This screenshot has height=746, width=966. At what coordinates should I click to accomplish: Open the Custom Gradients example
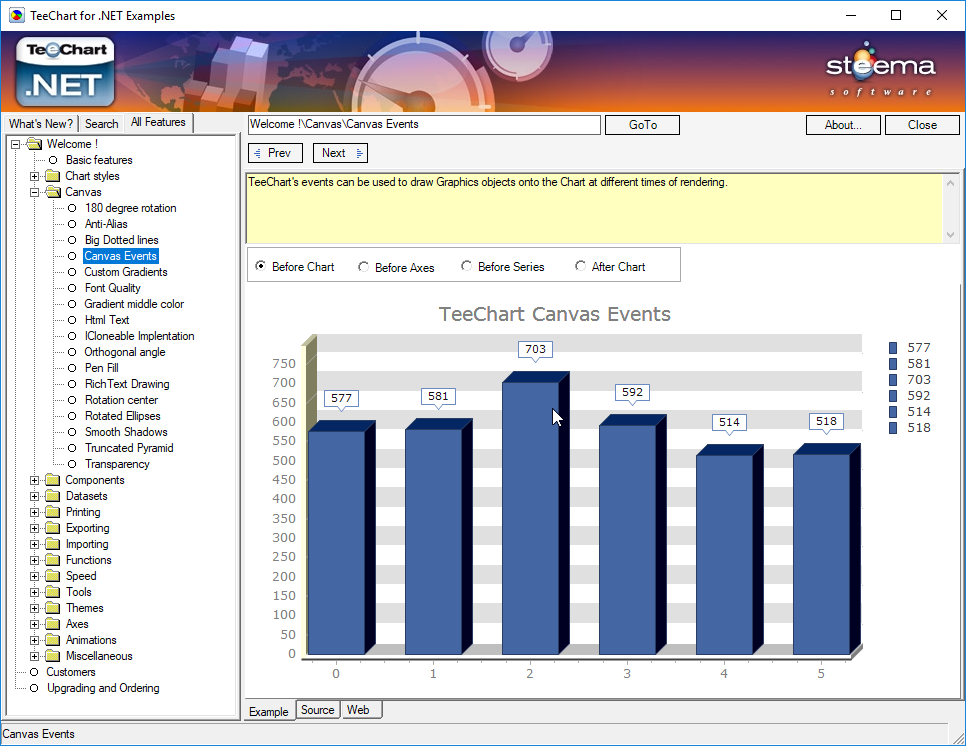(126, 272)
